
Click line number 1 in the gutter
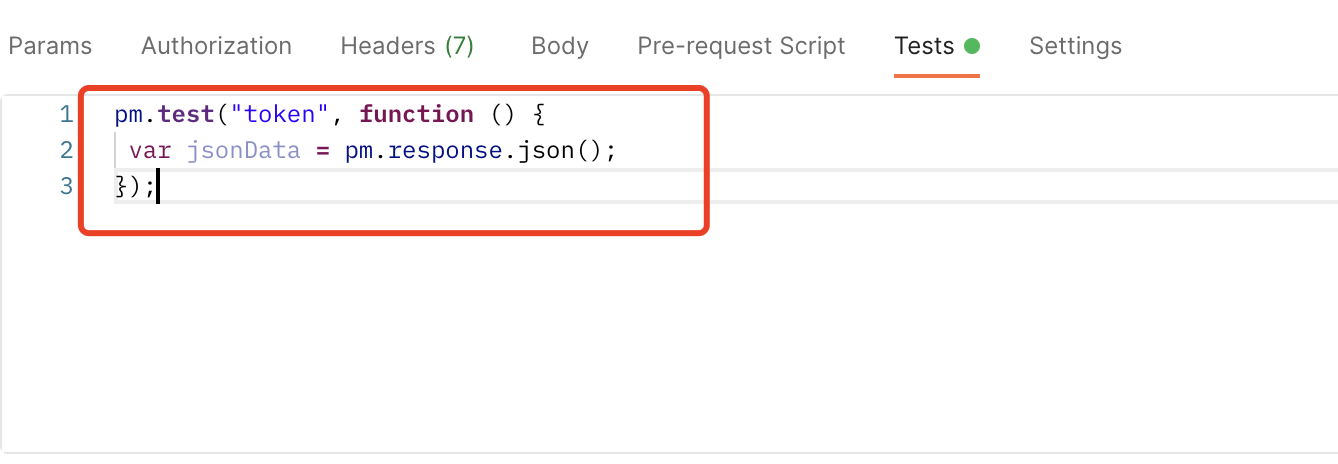click(x=66, y=115)
